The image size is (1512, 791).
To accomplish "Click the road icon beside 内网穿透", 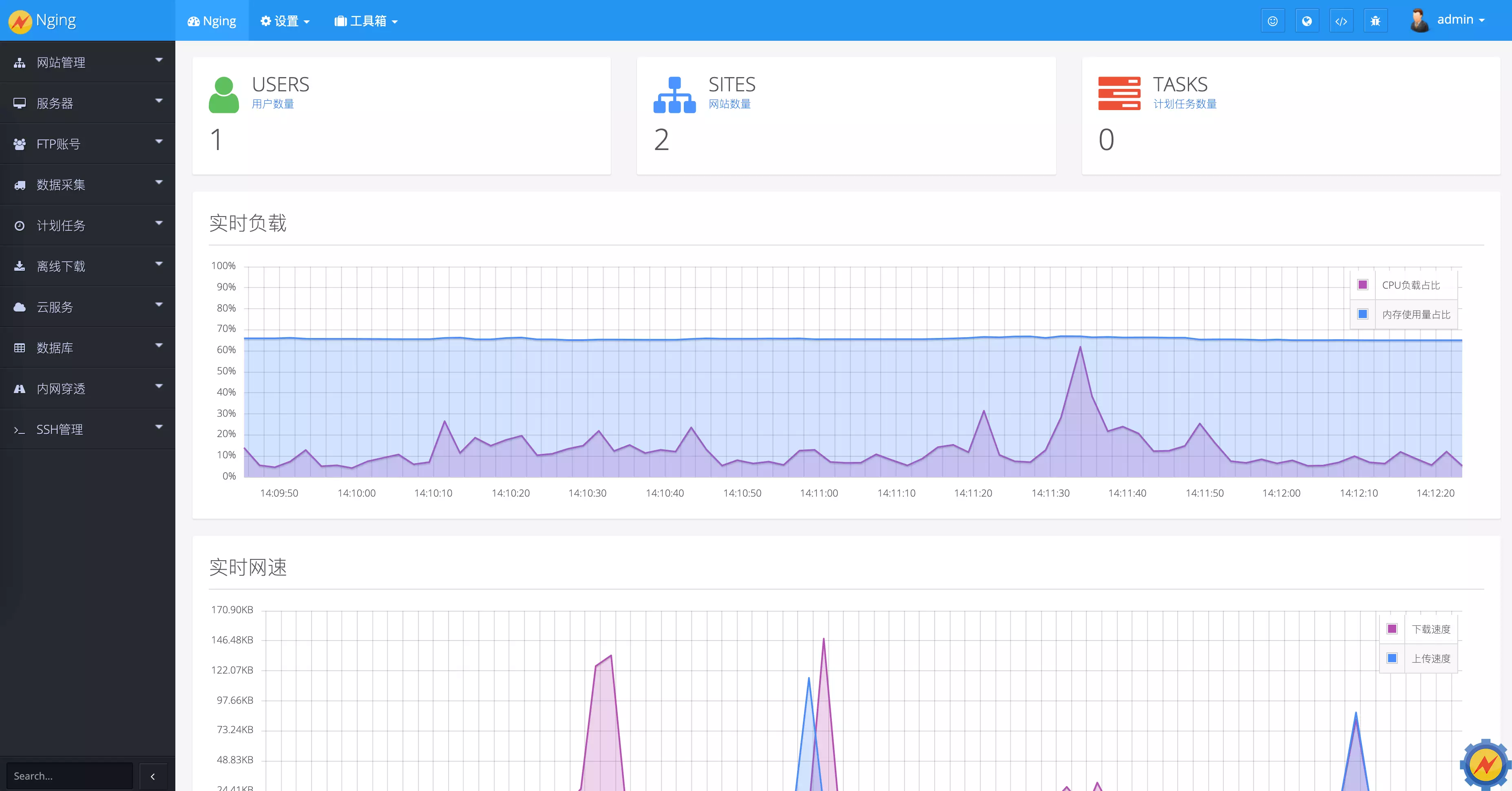I will 20,389.
